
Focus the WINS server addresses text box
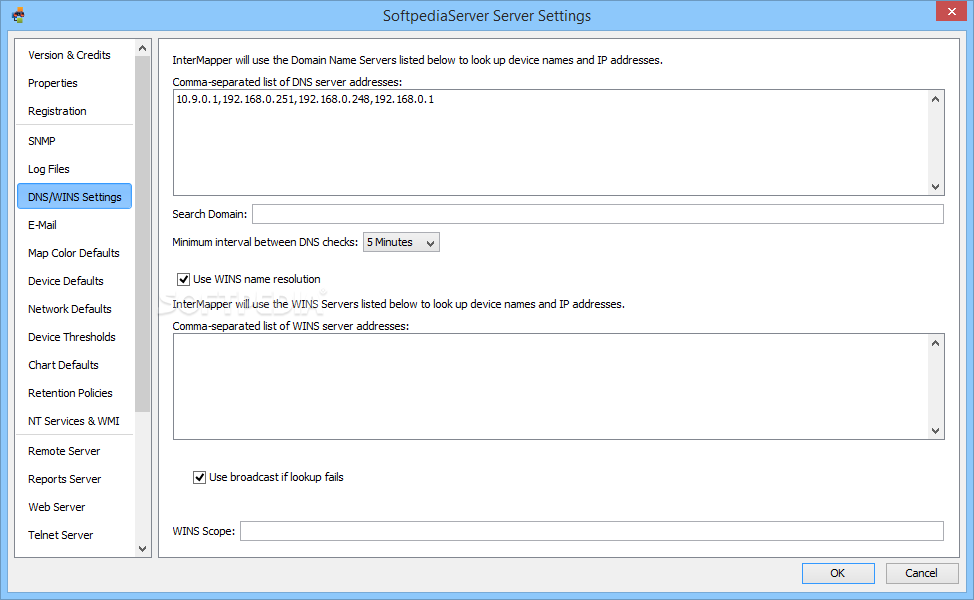550,386
